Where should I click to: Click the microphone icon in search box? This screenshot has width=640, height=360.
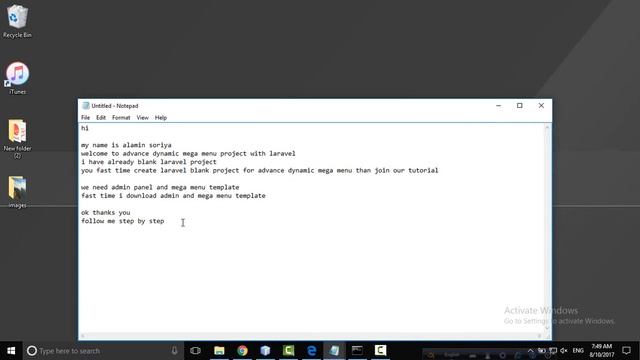tap(174, 351)
